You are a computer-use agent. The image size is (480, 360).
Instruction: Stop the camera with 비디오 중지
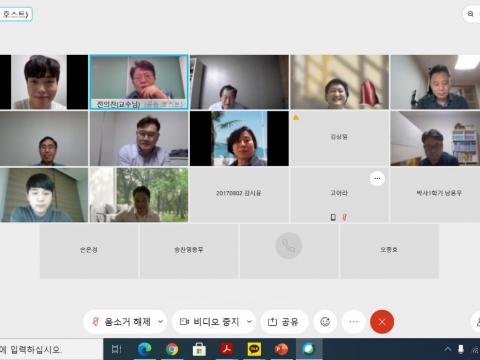tap(210, 322)
